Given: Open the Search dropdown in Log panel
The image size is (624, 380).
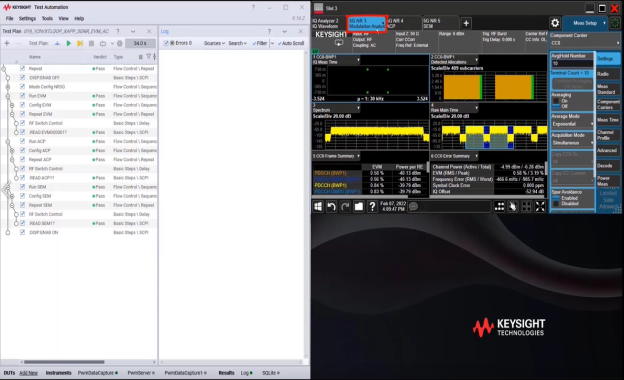Looking at the screenshot, I should coord(238,43).
